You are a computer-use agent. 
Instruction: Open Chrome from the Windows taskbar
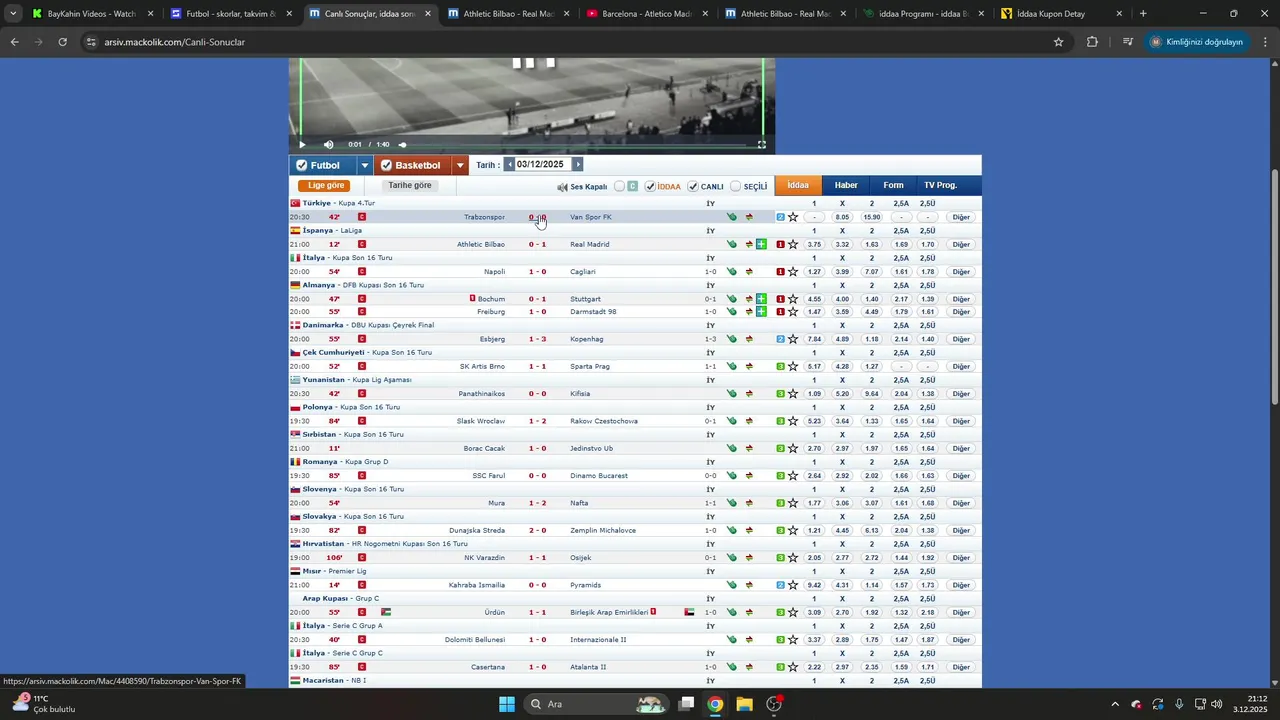coord(715,704)
